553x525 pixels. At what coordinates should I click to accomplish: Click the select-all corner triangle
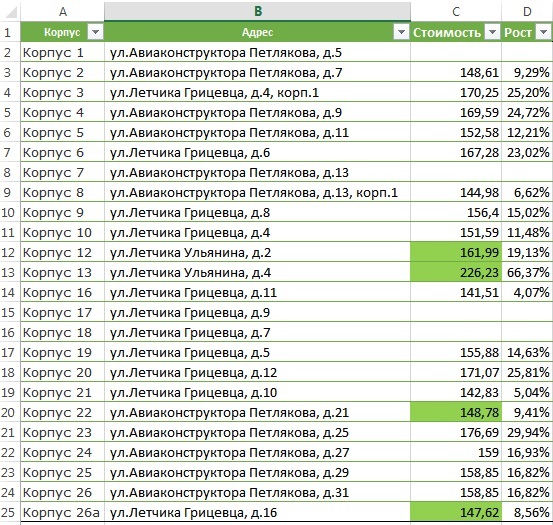[11, 12]
